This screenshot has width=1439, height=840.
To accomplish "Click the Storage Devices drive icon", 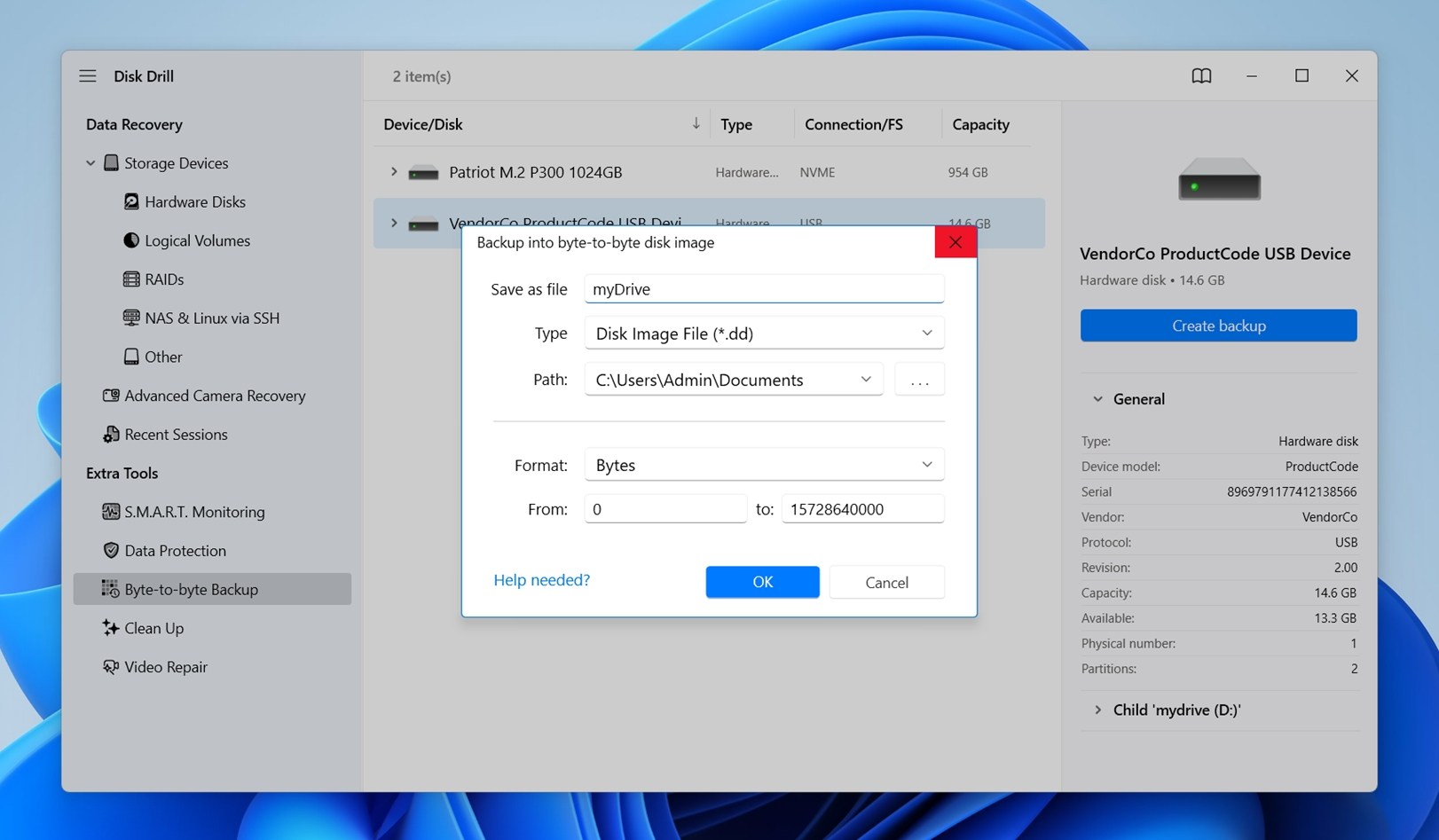I will [x=111, y=163].
